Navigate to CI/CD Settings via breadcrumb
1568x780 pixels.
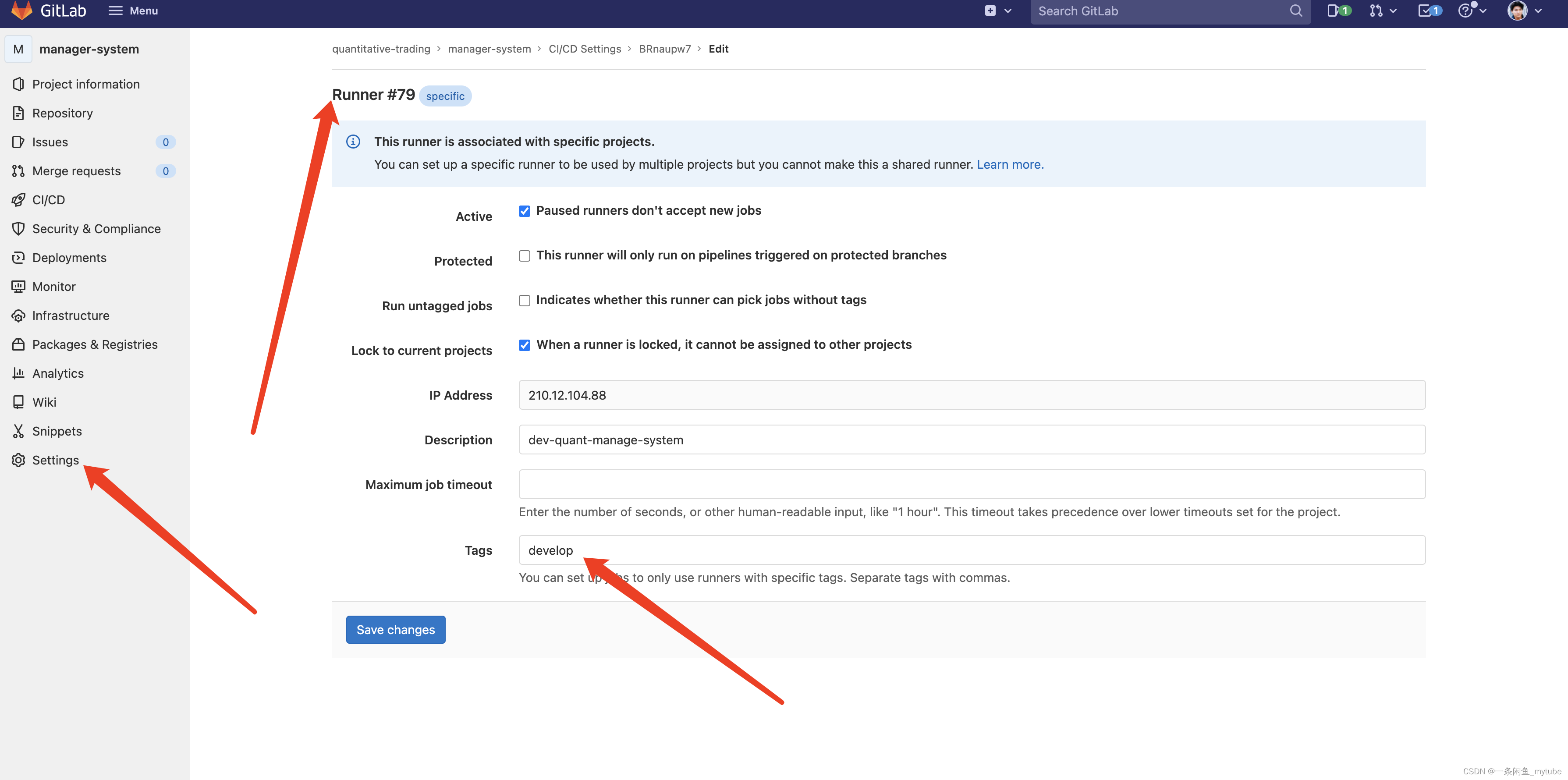(584, 49)
